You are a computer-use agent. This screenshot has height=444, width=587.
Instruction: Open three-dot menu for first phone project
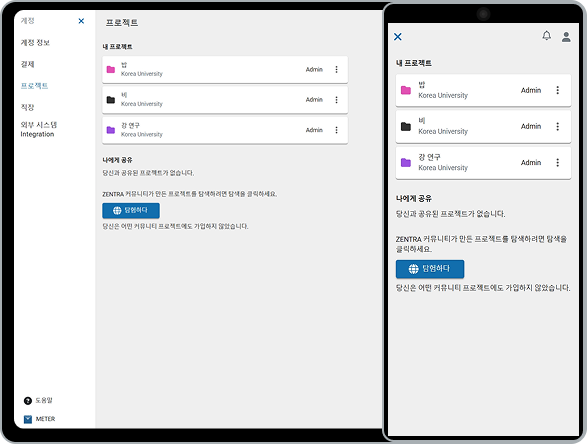(557, 90)
